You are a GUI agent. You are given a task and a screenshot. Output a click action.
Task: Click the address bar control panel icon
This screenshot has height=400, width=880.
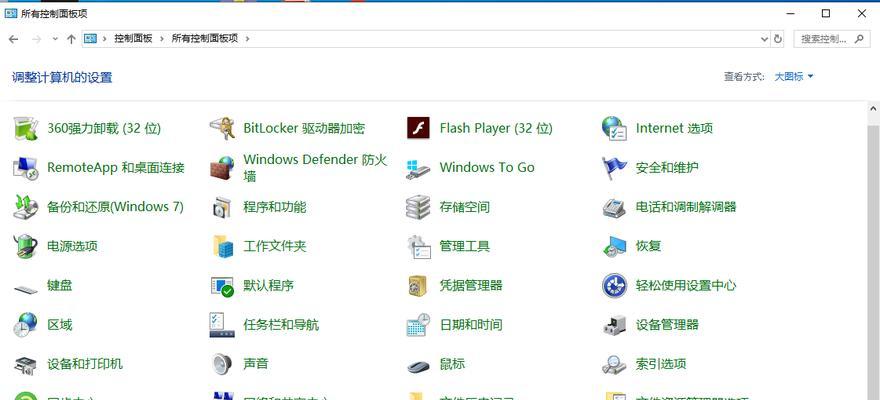(90, 39)
